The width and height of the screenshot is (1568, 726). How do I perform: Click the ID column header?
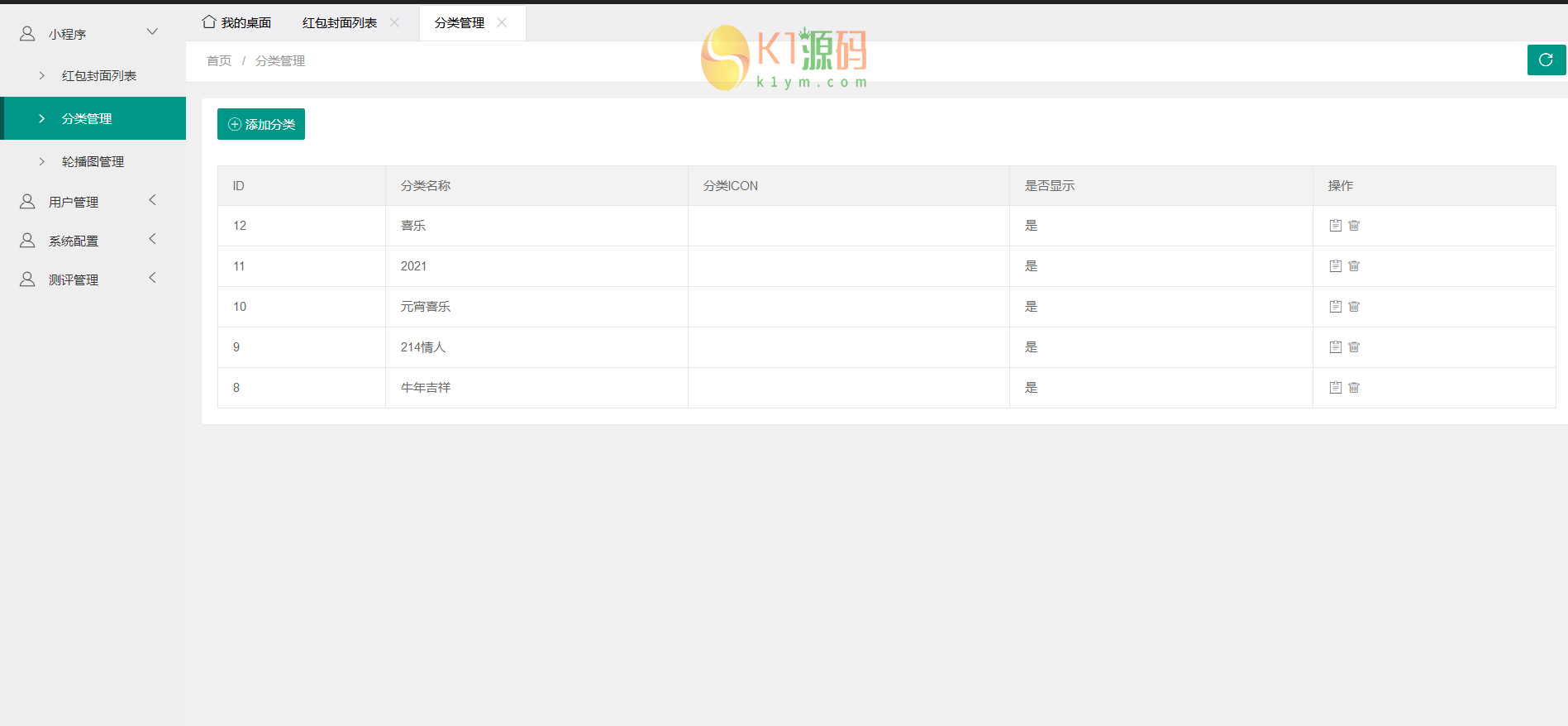302,186
